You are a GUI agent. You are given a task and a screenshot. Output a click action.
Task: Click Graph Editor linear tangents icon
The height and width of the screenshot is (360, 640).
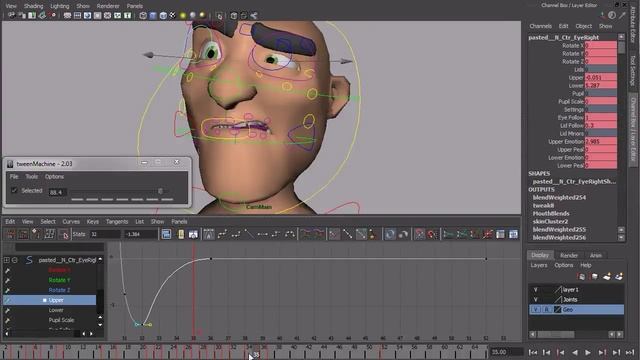(x=249, y=234)
